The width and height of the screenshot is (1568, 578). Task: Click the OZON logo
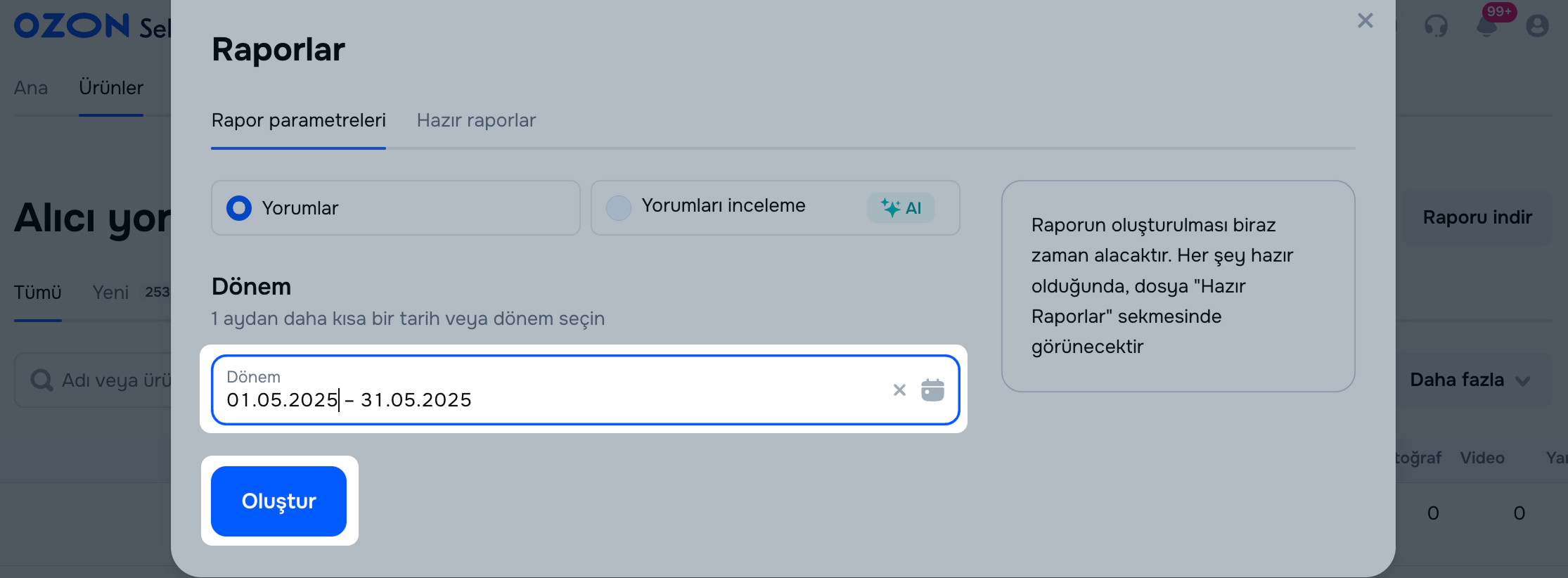(x=72, y=26)
